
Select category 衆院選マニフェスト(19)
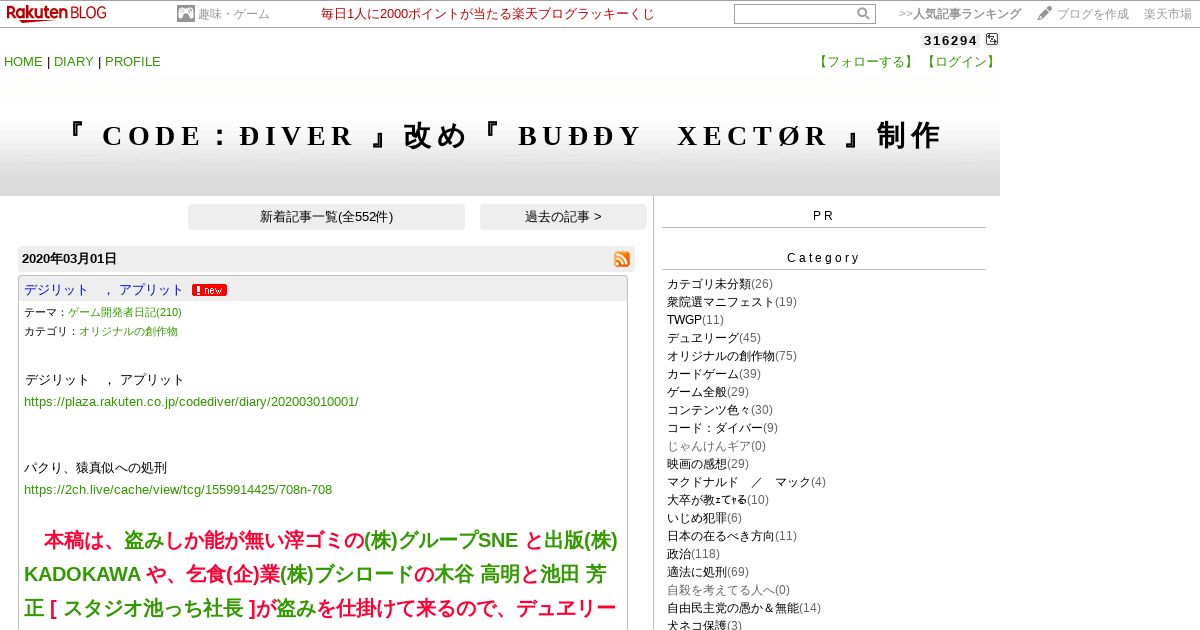point(732,302)
